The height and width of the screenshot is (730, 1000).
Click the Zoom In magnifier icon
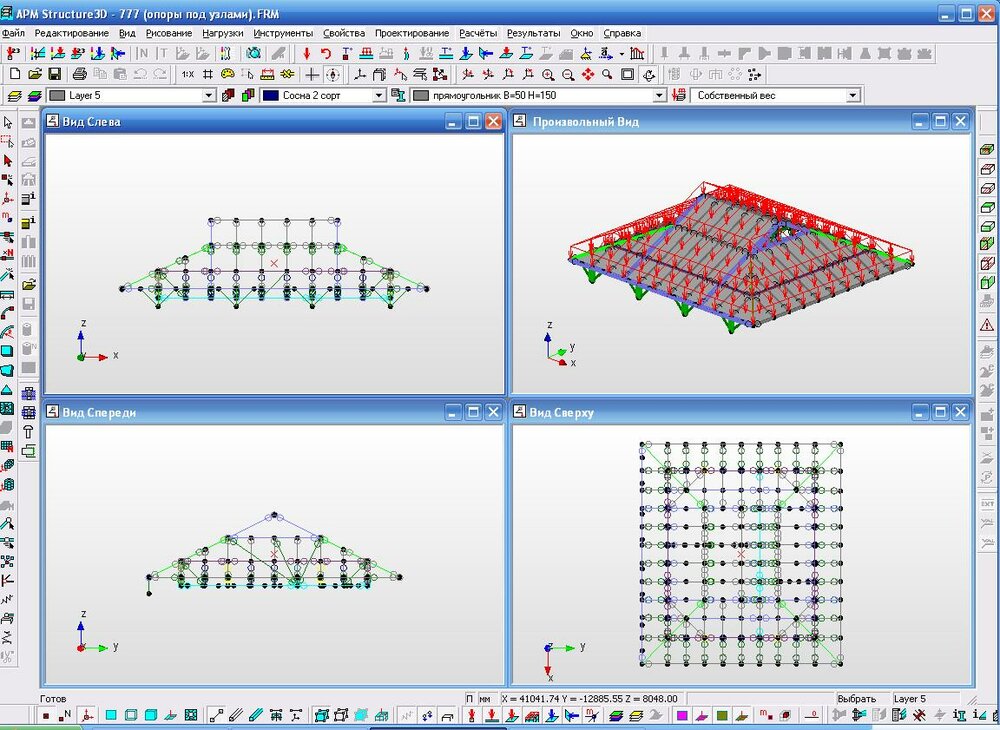pos(548,74)
